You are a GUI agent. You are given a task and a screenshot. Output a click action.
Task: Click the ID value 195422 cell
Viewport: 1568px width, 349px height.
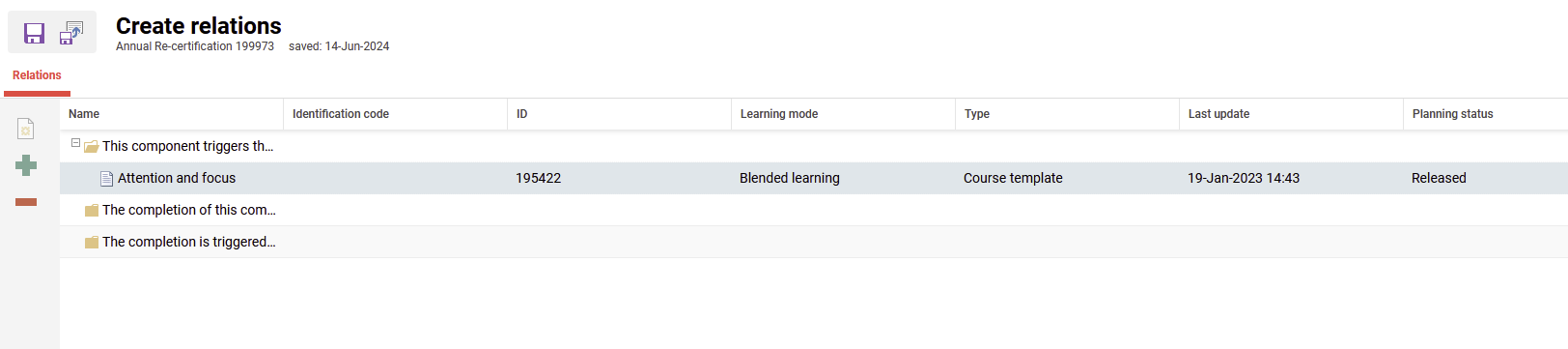point(538,178)
